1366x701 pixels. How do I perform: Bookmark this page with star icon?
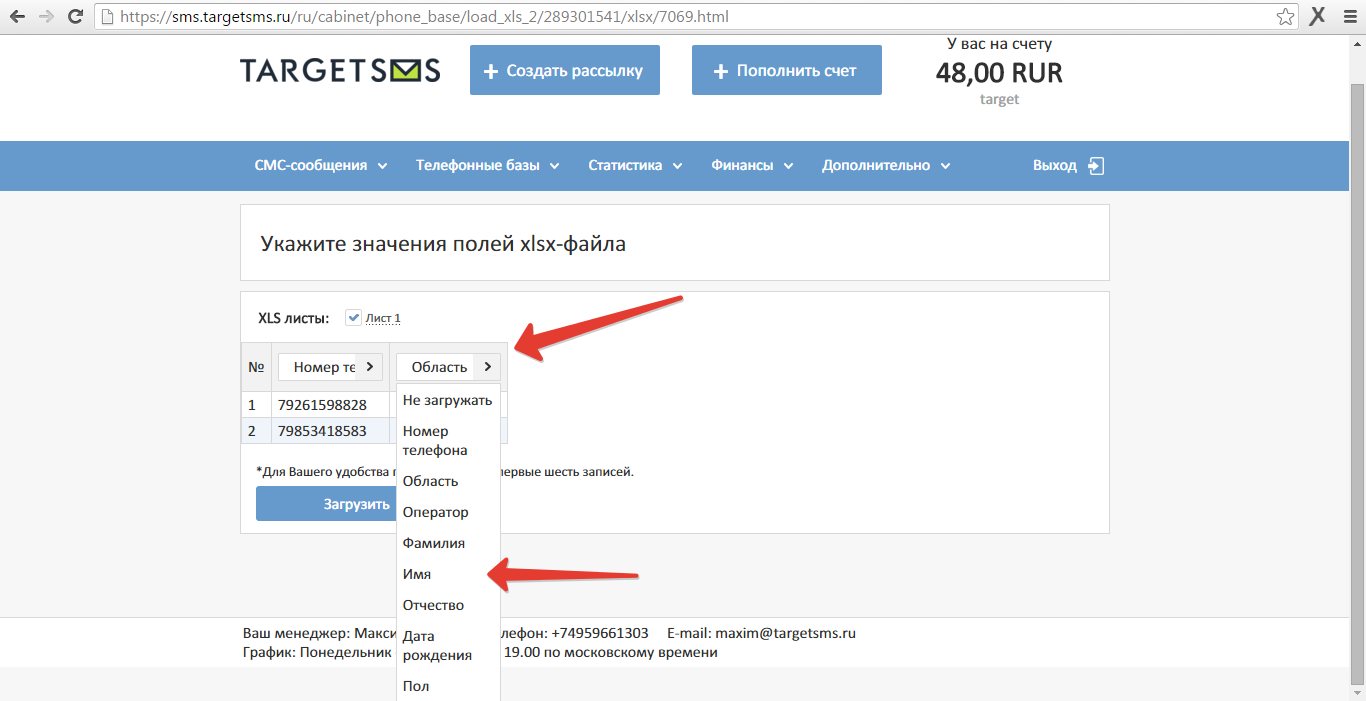pyautogui.click(x=1285, y=17)
